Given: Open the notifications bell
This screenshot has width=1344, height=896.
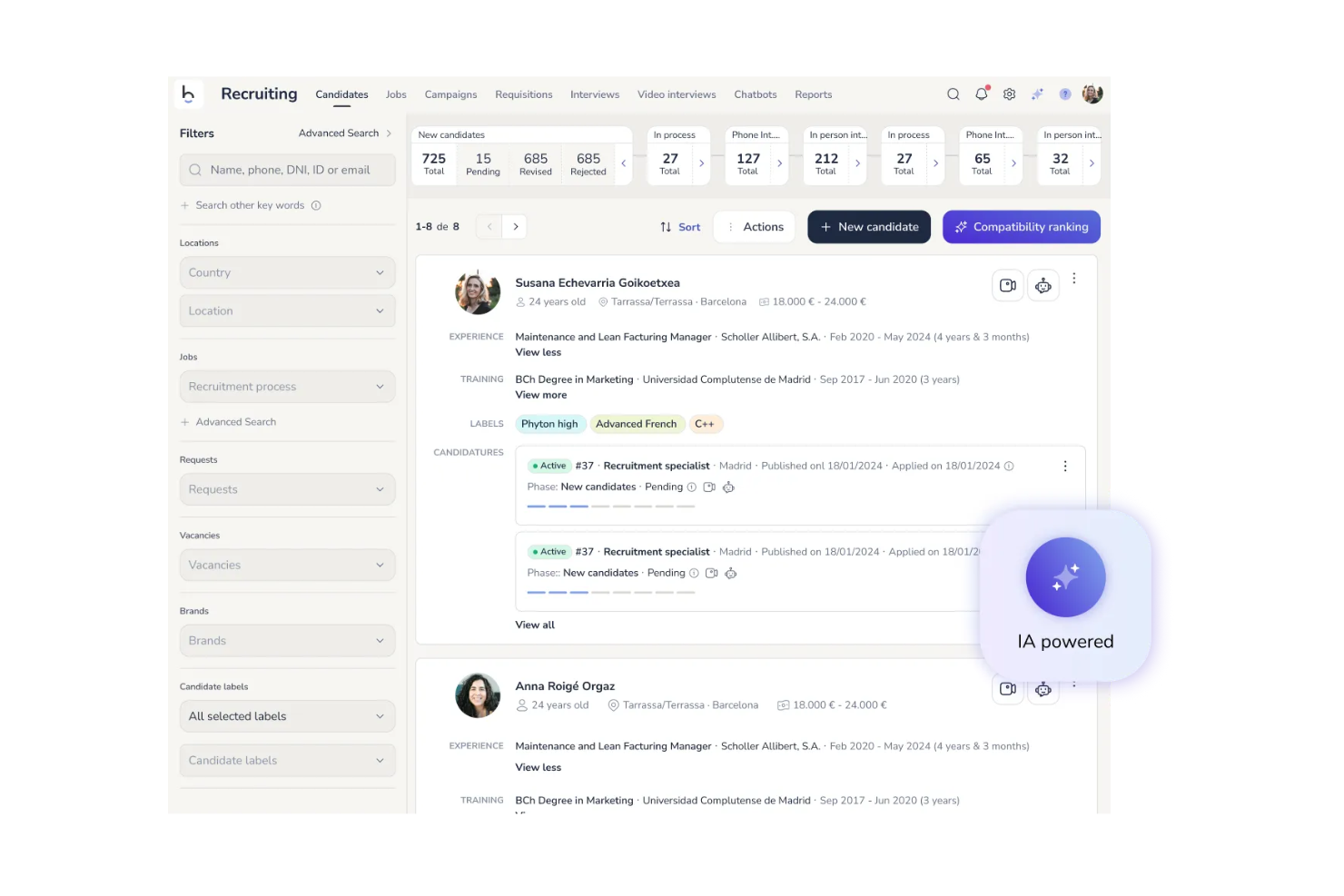Looking at the screenshot, I should (x=982, y=94).
